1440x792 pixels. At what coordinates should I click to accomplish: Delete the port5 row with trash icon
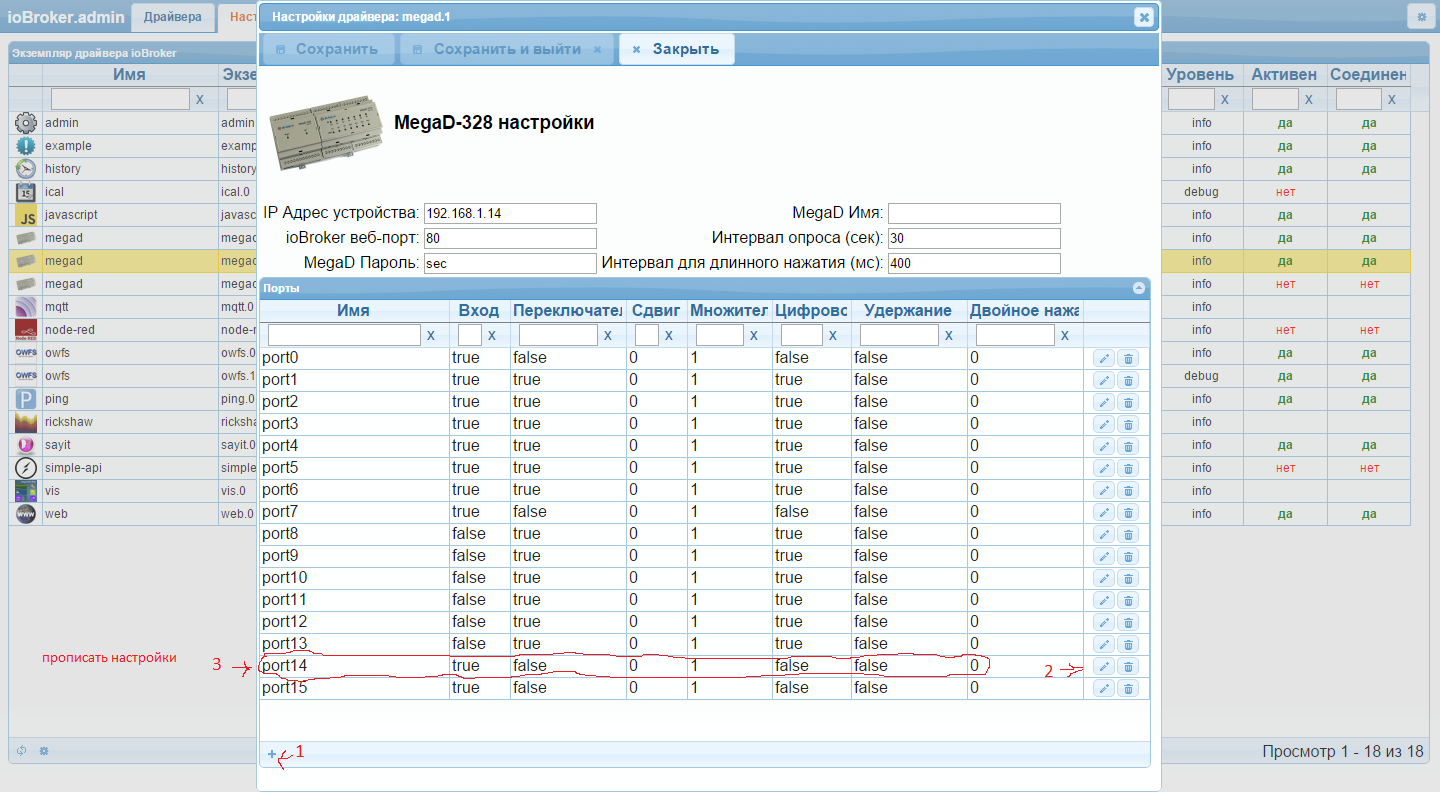1128,468
